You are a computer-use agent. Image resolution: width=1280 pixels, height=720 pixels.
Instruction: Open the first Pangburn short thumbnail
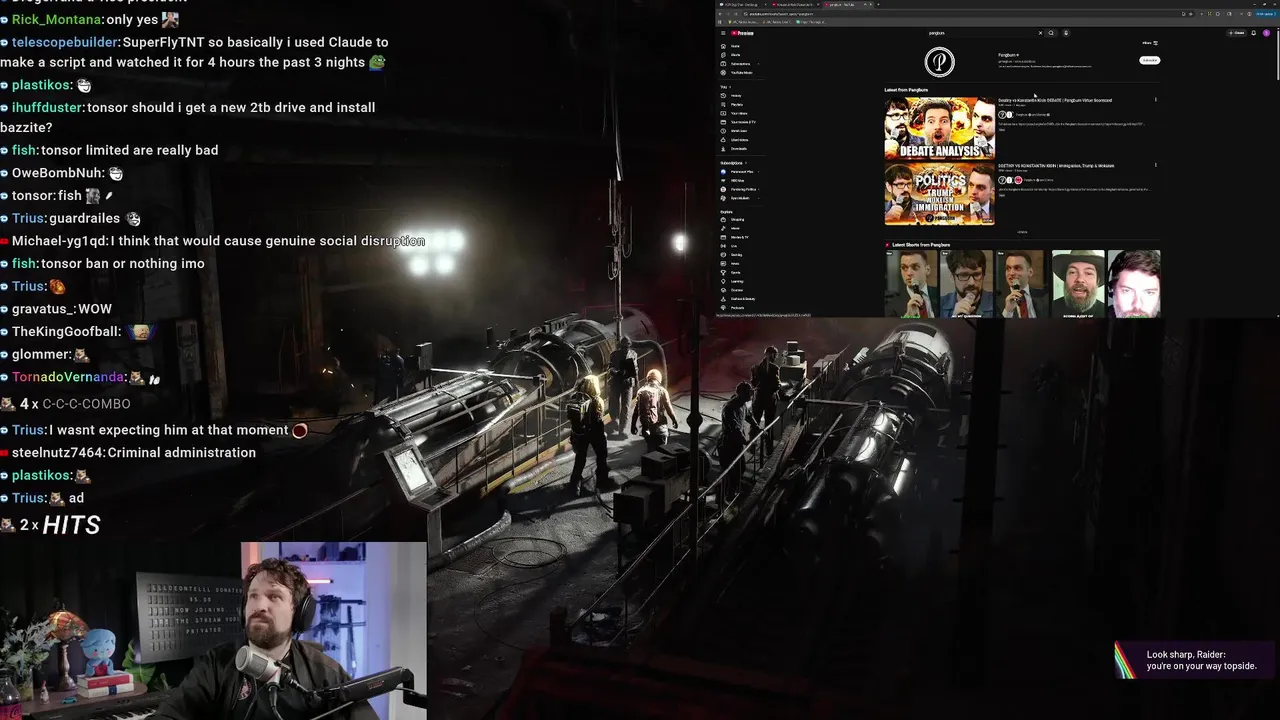[x=911, y=284]
